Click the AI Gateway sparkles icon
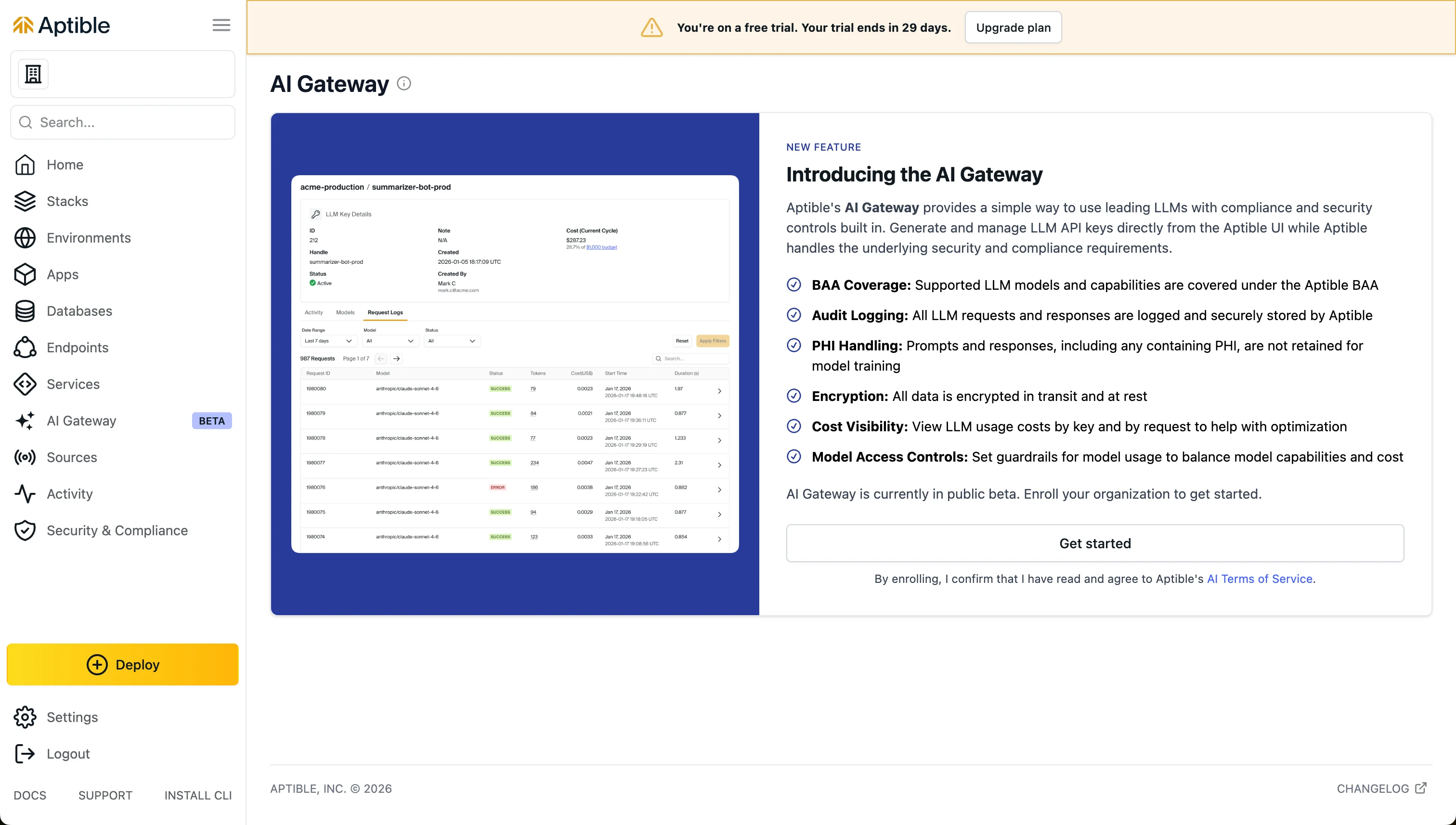The width and height of the screenshot is (1456, 825). (x=25, y=420)
